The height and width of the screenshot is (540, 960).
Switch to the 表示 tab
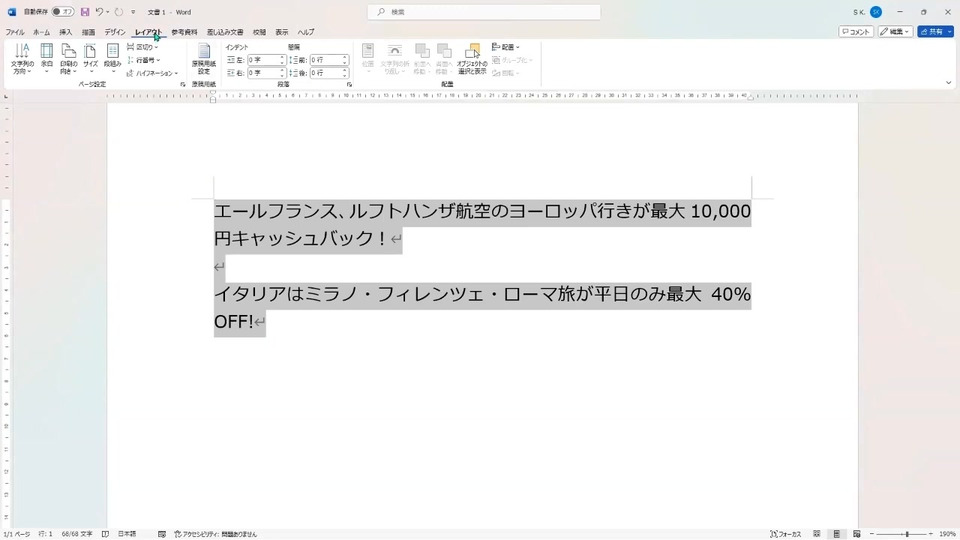[x=282, y=32]
